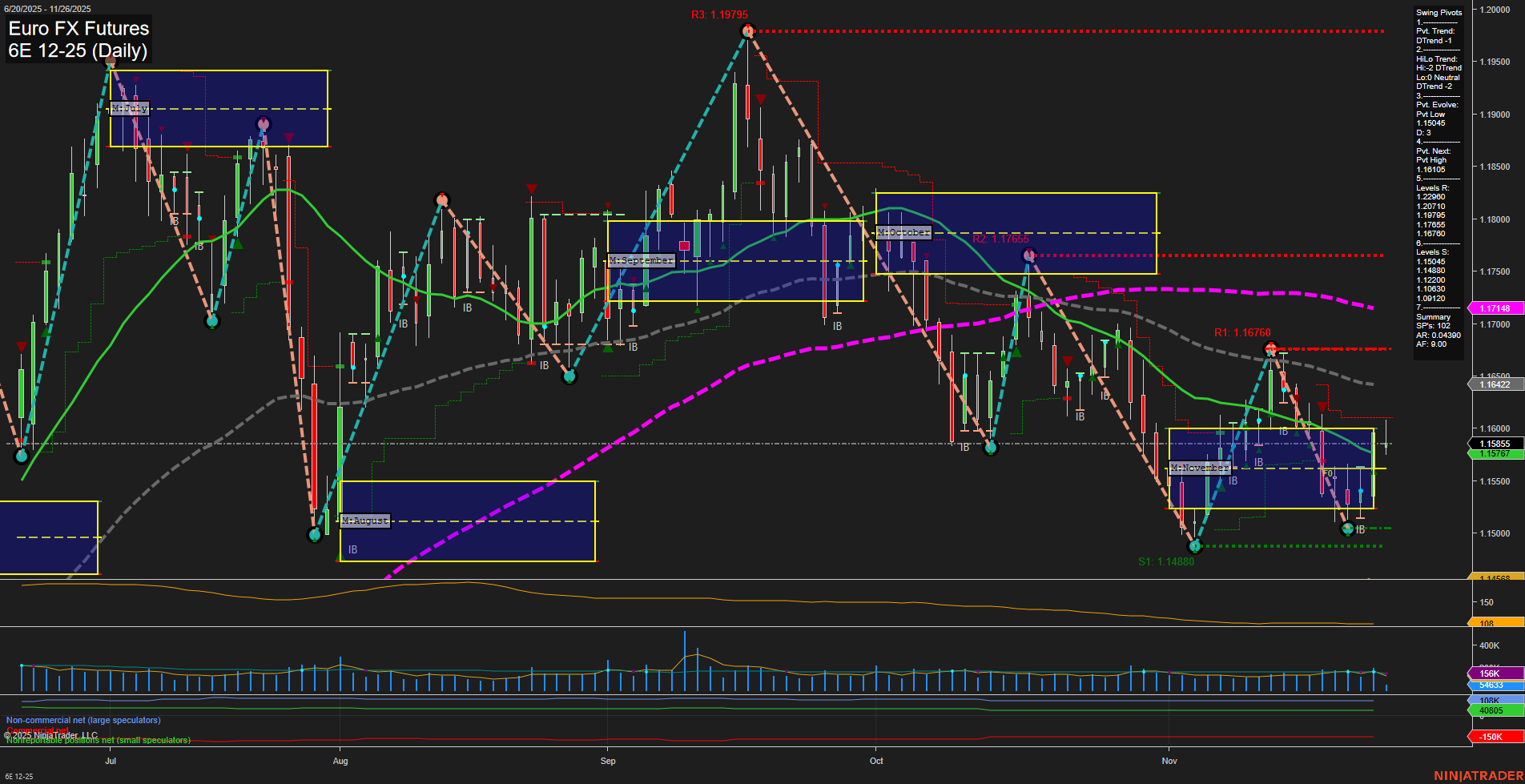The height and width of the screenshot is (784, 1525).
Task: Expand the M:October monthly range box label
Action: click(x=903, y=232)
